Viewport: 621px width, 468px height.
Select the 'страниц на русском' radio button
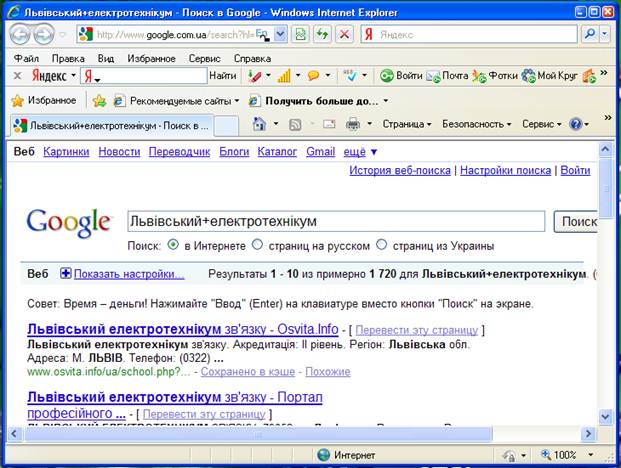[257, 245]
